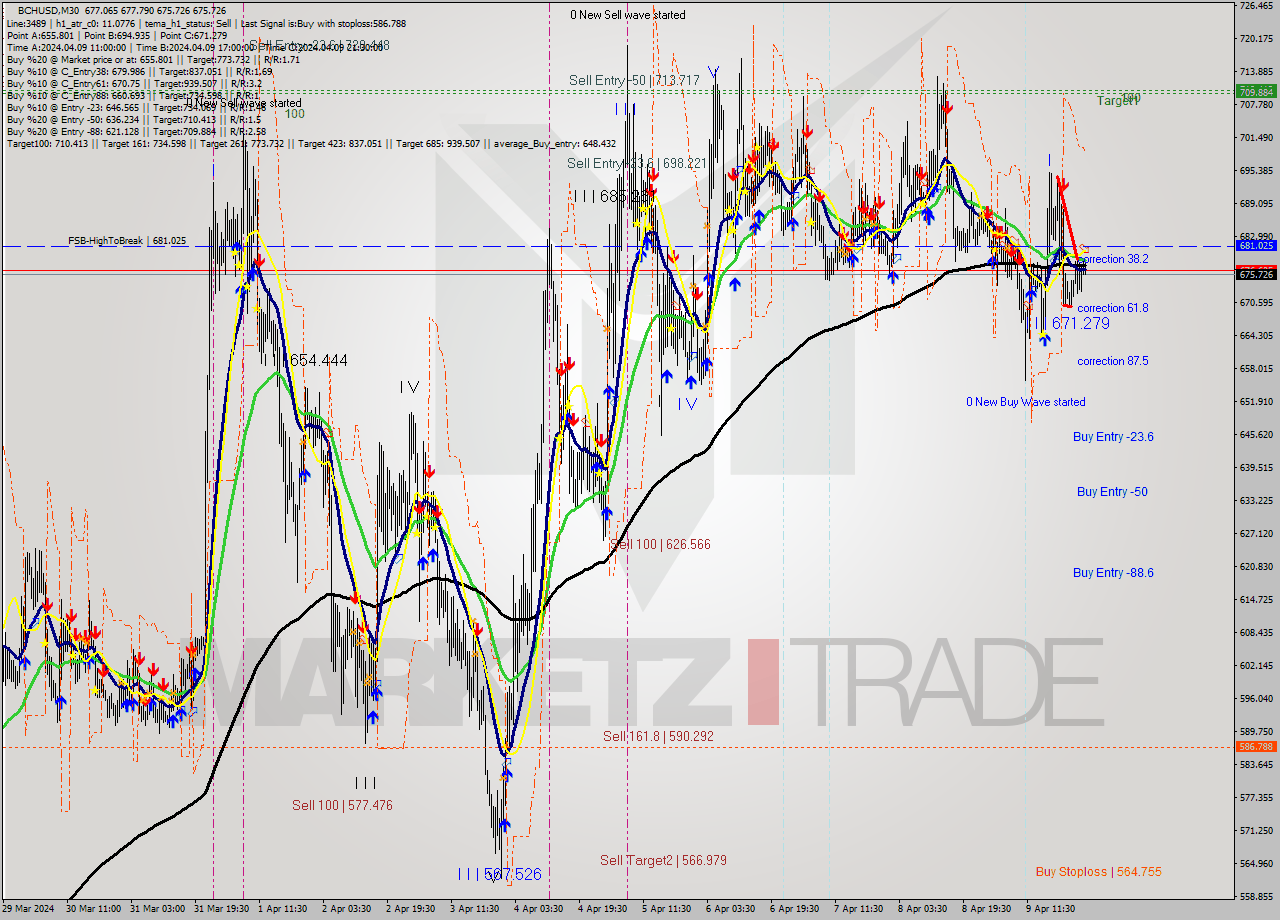The width and height of the screenshot is (1280, 920).
Task: Click the correction 61.8 label
Action: [1113, 308]
